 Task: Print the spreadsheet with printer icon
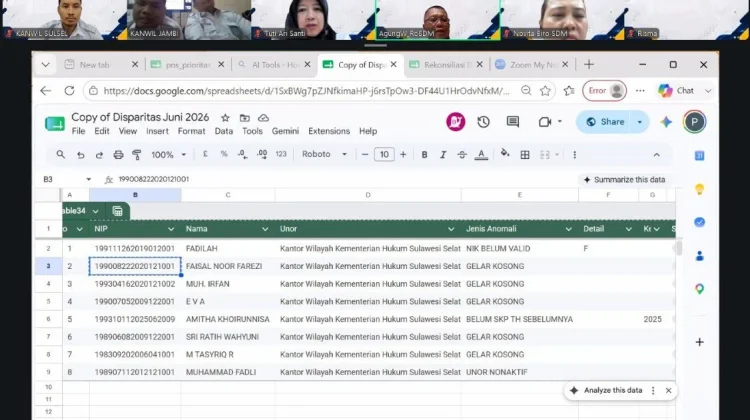pos(118,155)
